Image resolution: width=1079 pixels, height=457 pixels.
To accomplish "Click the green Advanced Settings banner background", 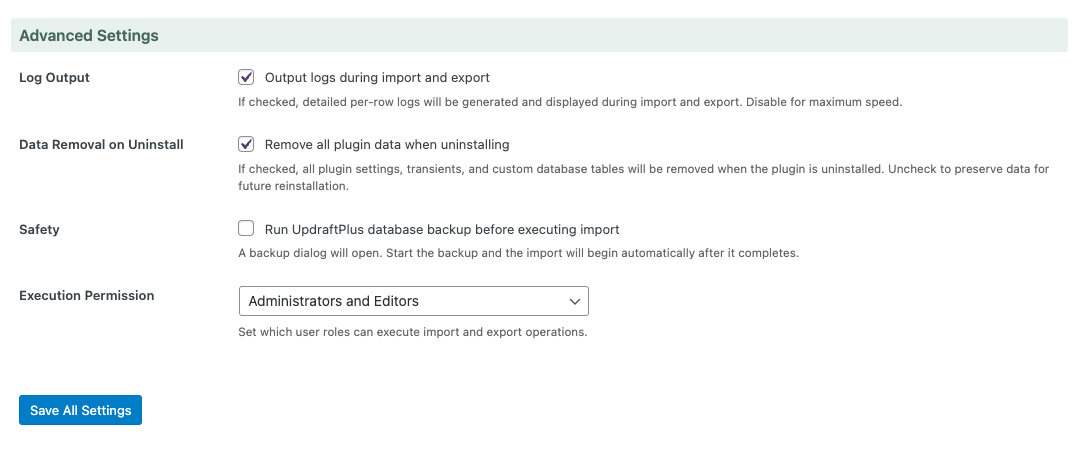I will 600,36.
